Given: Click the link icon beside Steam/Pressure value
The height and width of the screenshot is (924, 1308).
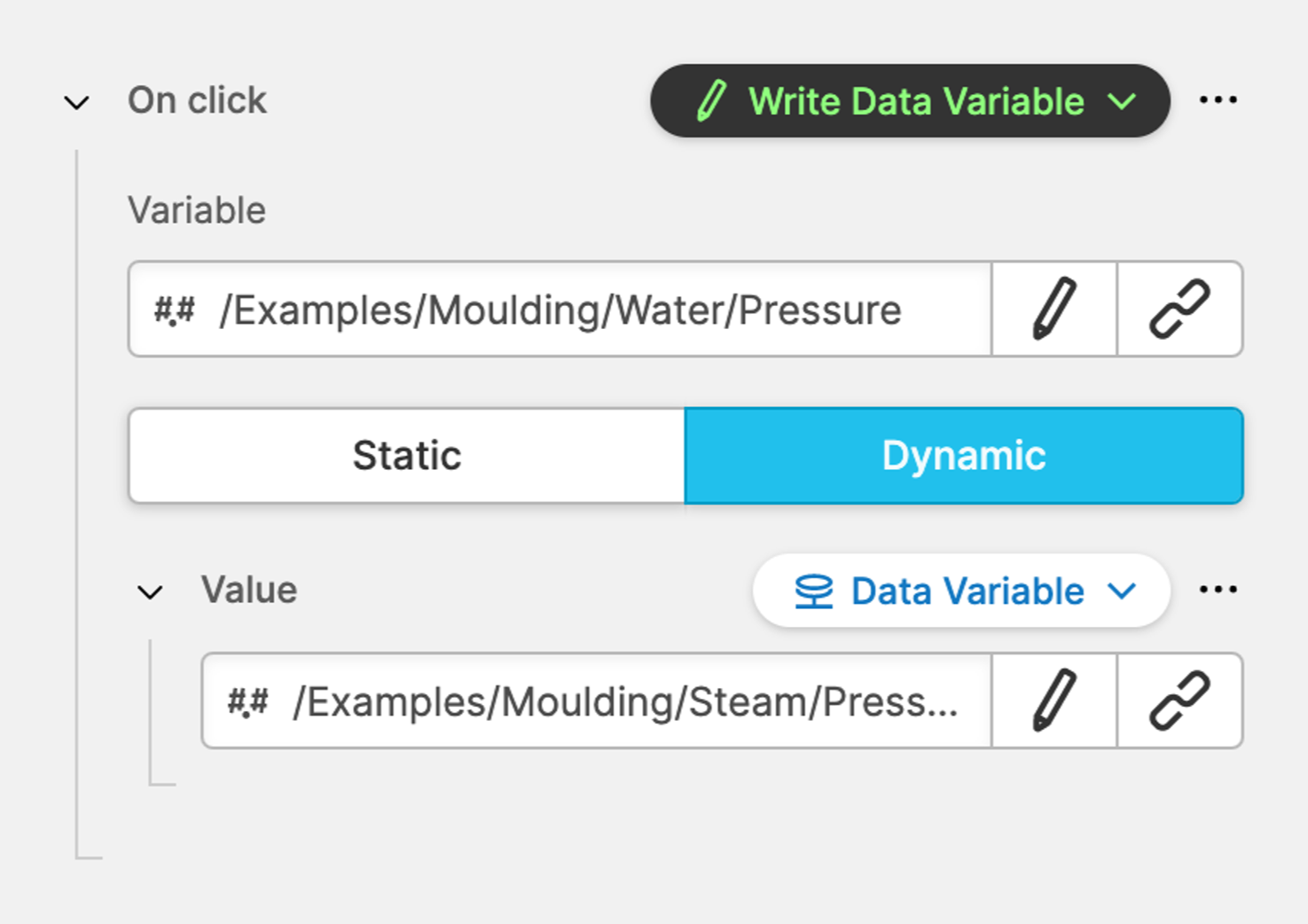Looking at the screenshot, I should click(1179, 701).
